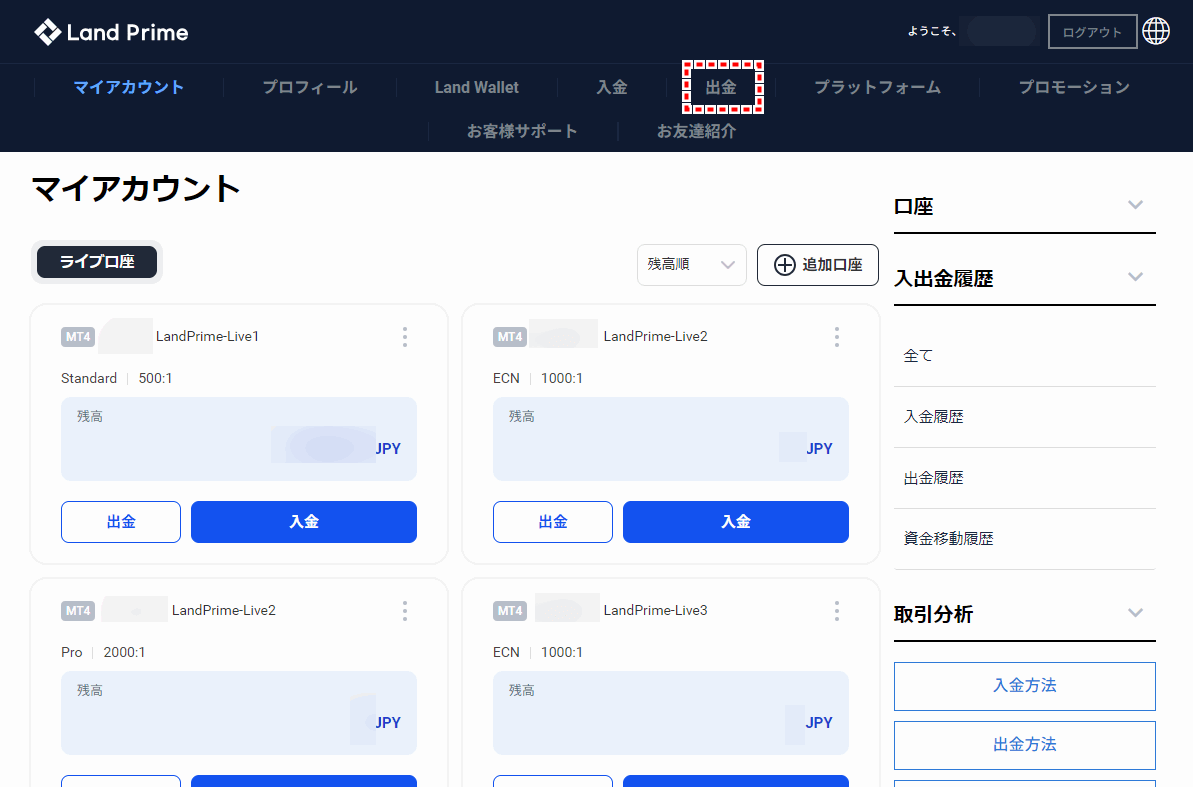Click 追加口座 button
Image resolution: width=1193 pixels, height=787 pixels.
(818, 265)
